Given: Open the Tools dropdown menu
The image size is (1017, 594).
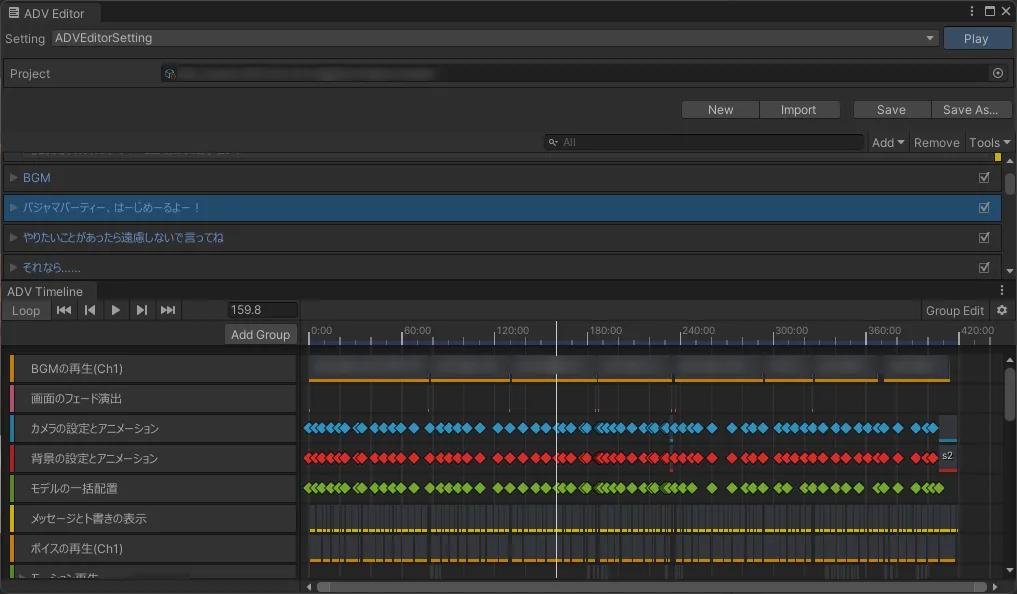Looking at the screenshot, I should click(x=989, y=143).
